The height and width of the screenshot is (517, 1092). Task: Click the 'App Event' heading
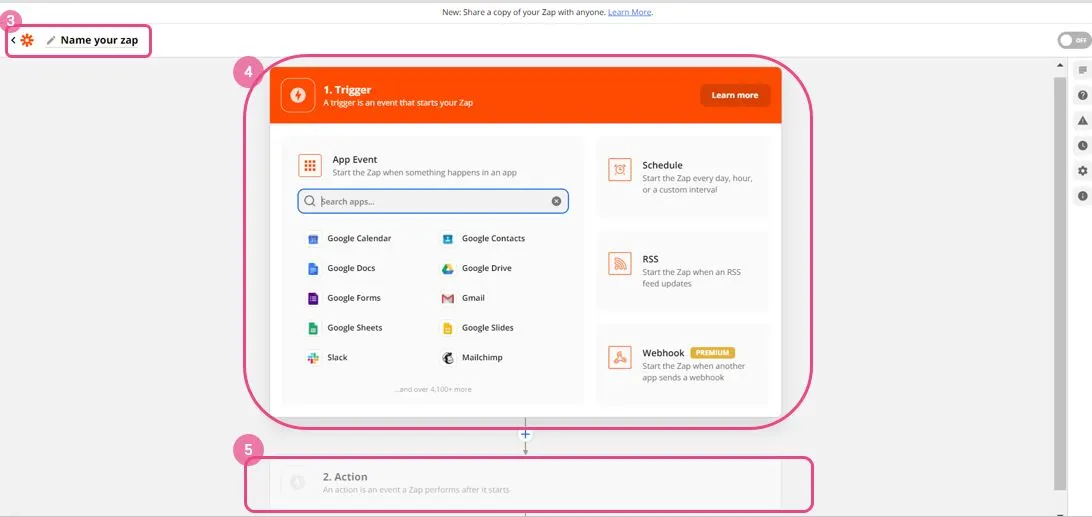tap(354, 160)
